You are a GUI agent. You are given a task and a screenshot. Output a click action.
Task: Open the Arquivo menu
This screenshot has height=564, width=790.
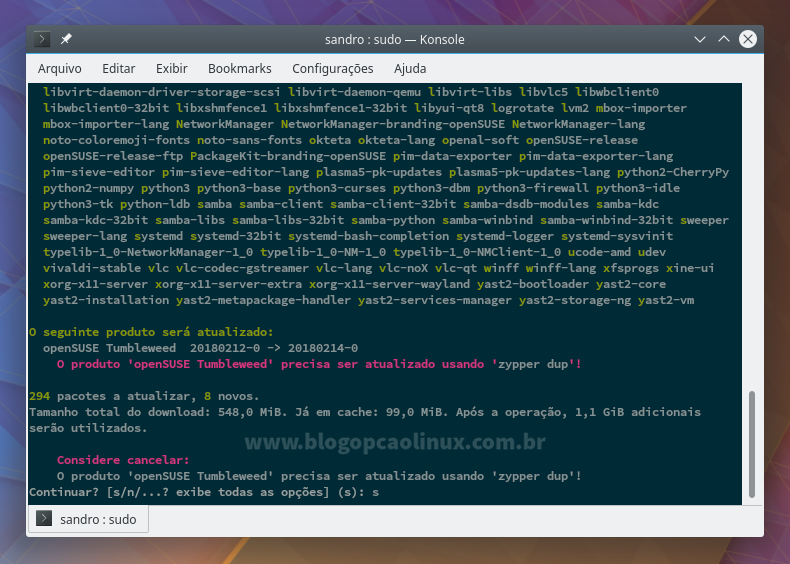pos(59,69)
